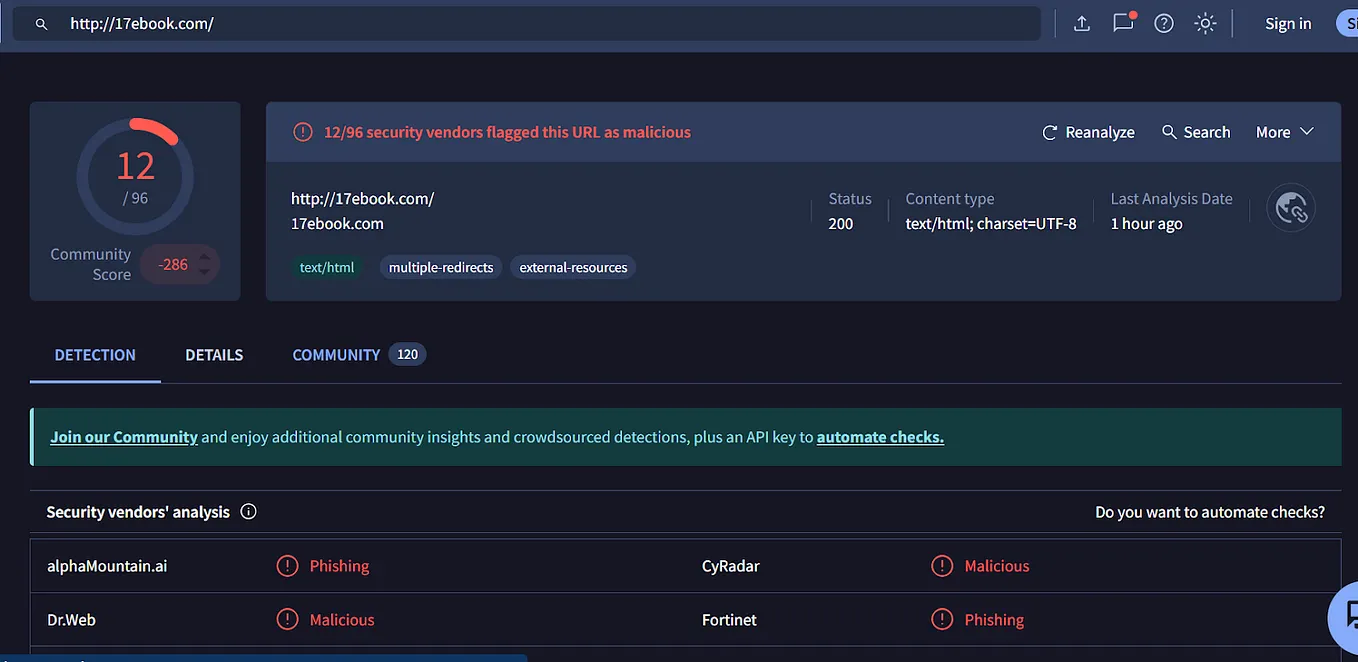Viewport: 1358px width, 662px height.
Task: Increment the Community Score stepper arrow
Action: point(206,258)
